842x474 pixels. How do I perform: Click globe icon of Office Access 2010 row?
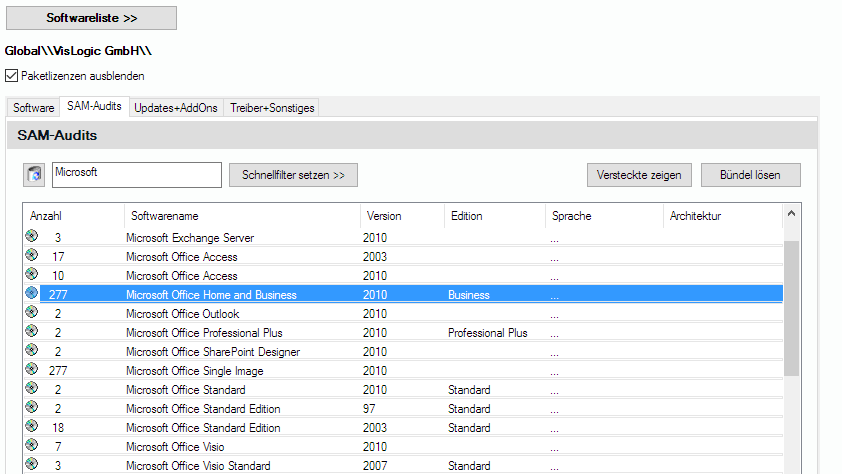(32, 274)
